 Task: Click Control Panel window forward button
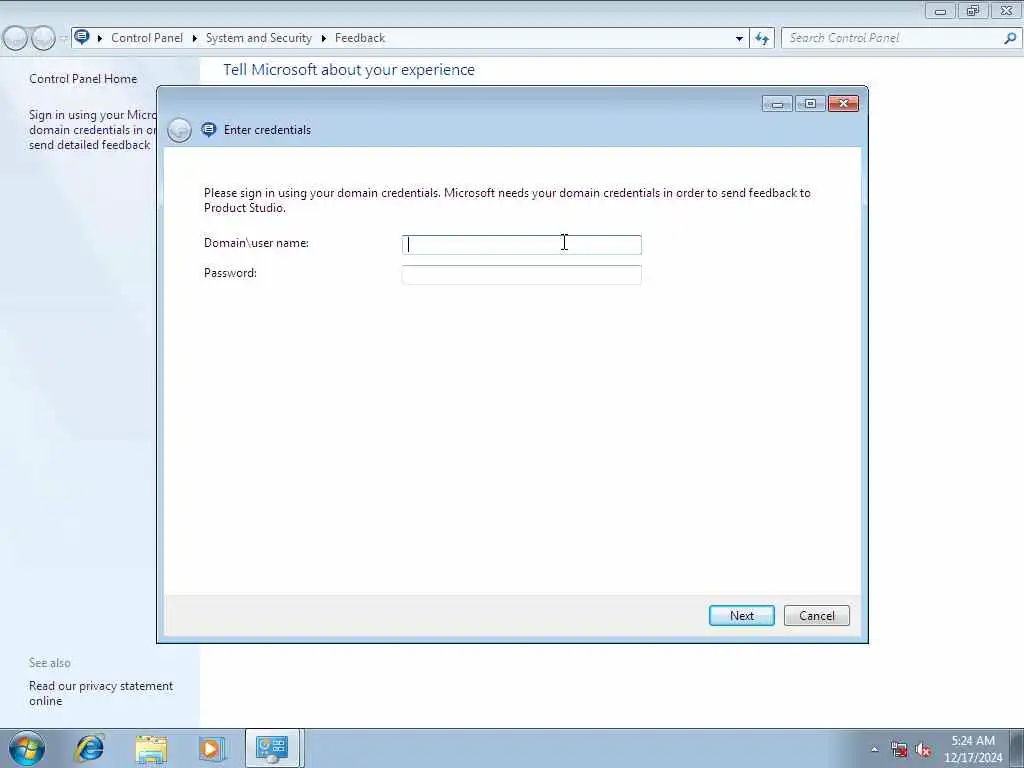pos(43,38)
